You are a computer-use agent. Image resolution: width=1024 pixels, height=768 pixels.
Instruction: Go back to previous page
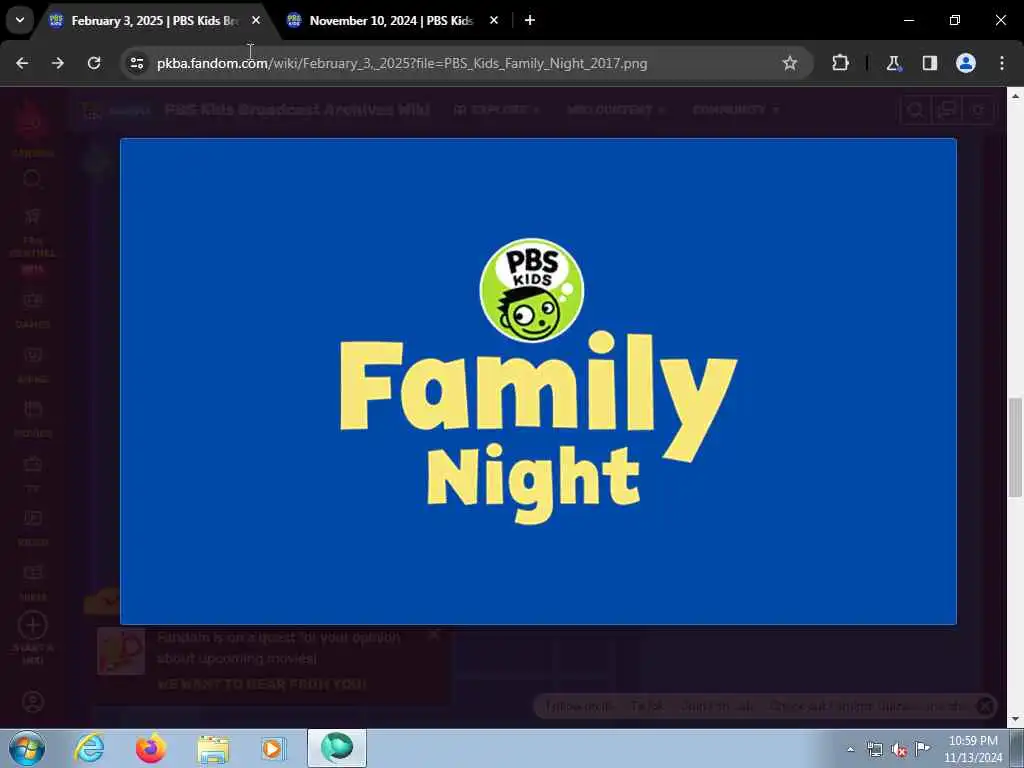[x=22, y=63]
